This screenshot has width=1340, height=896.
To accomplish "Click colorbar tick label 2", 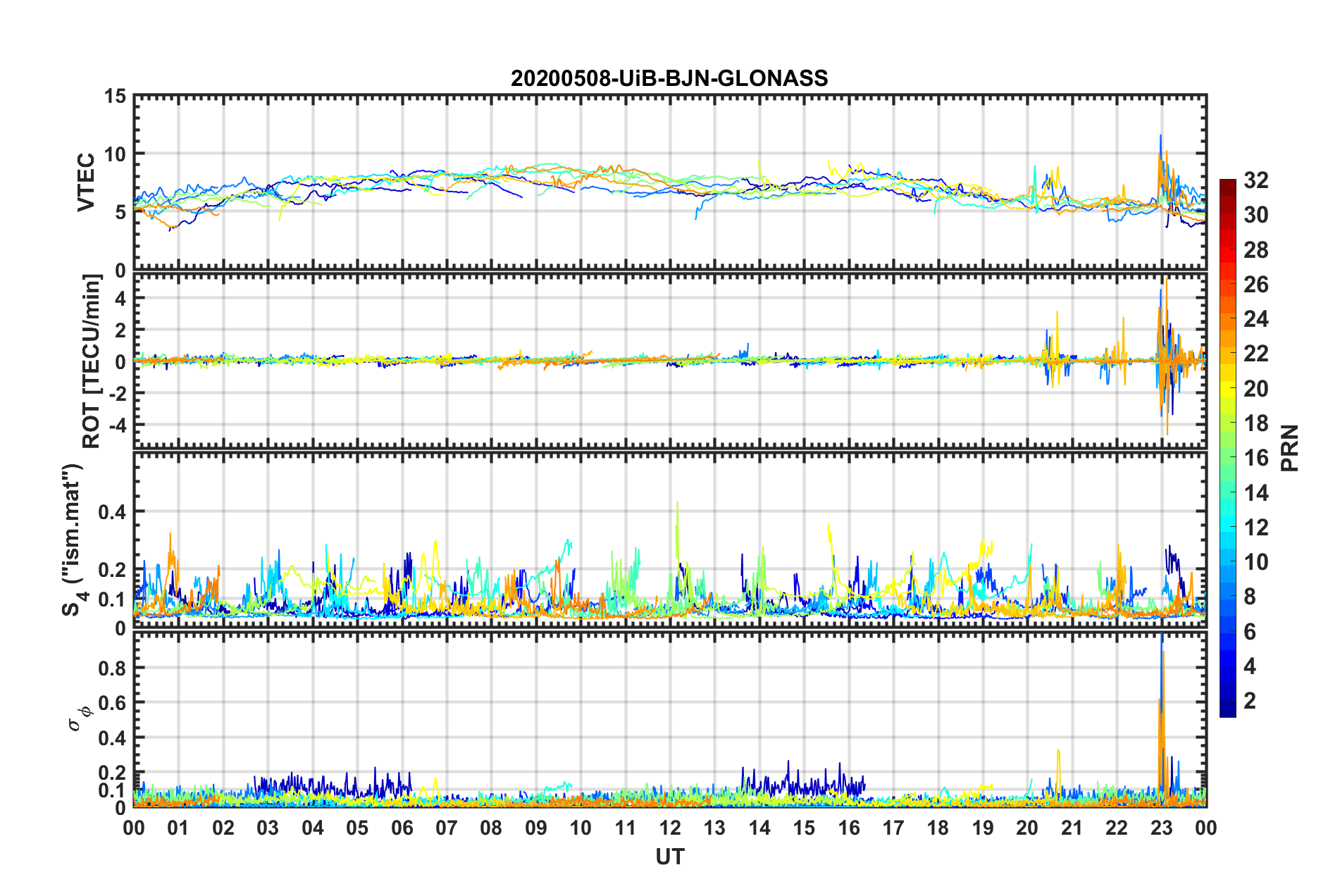I will [1250, 700].
